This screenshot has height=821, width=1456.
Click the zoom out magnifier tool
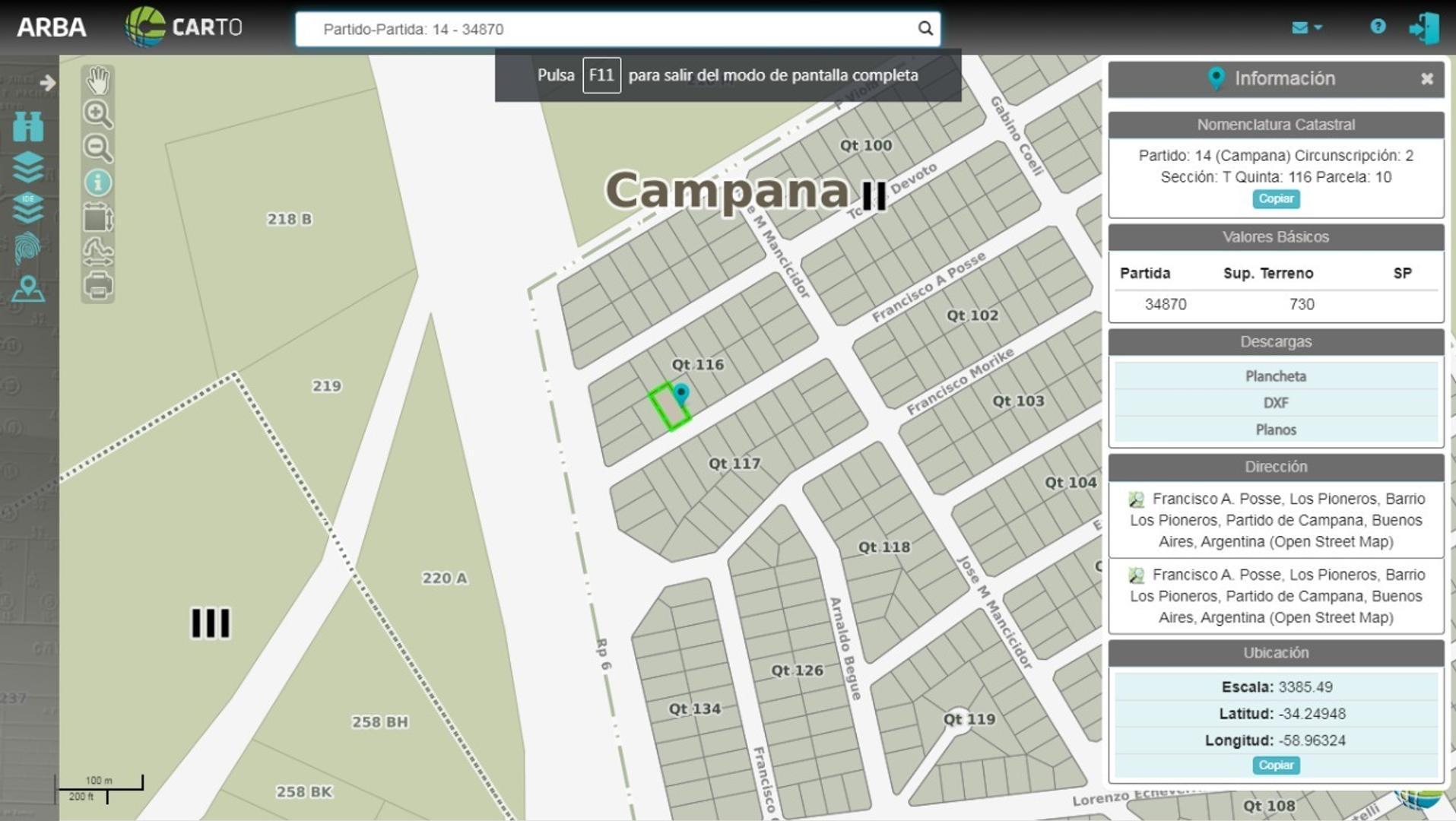(97, 147)
